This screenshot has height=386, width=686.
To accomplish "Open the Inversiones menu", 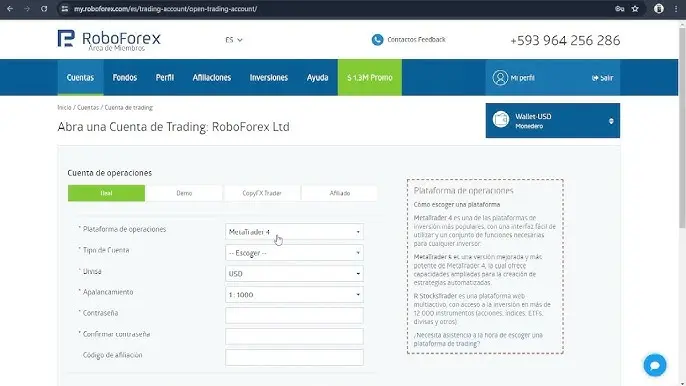I will (x=269, y=77).
